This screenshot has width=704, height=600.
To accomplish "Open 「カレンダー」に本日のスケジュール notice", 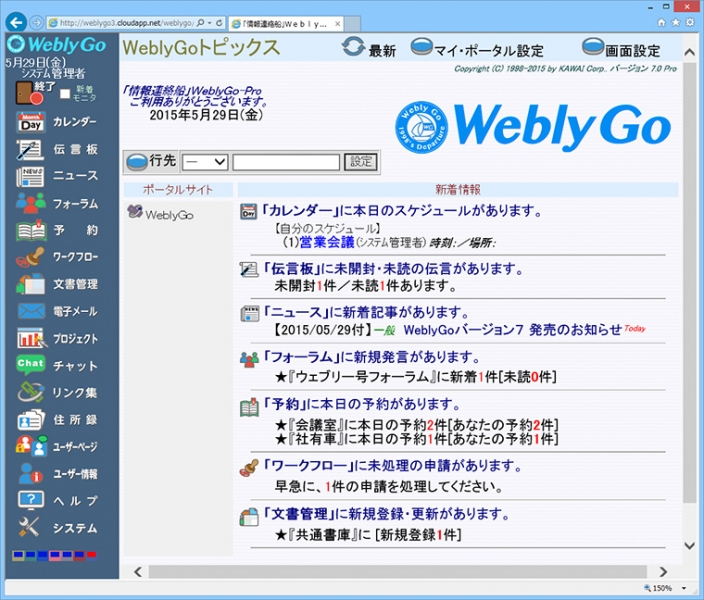I will point(401,210).
